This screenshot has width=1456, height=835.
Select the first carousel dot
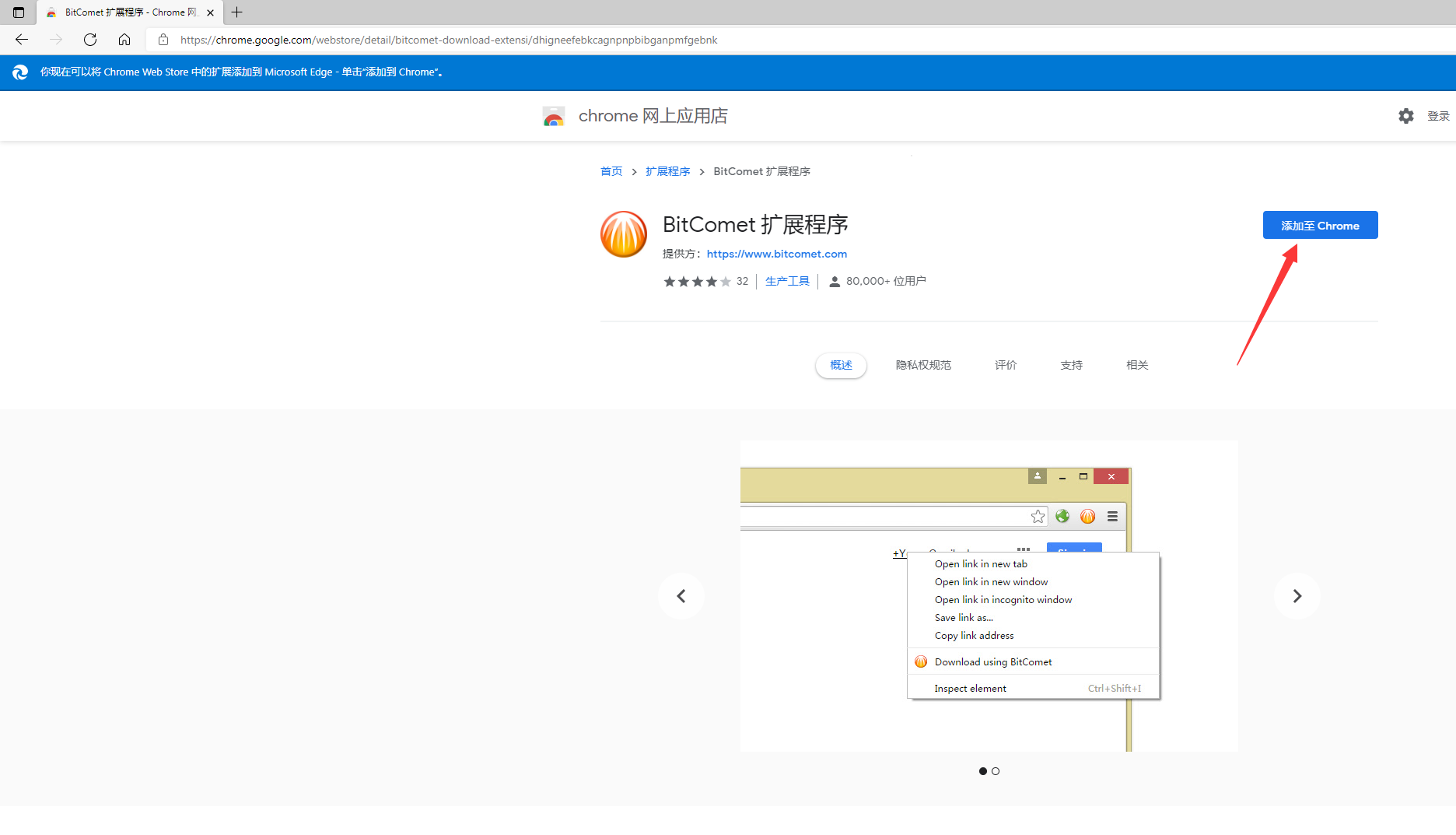[983, 771]
